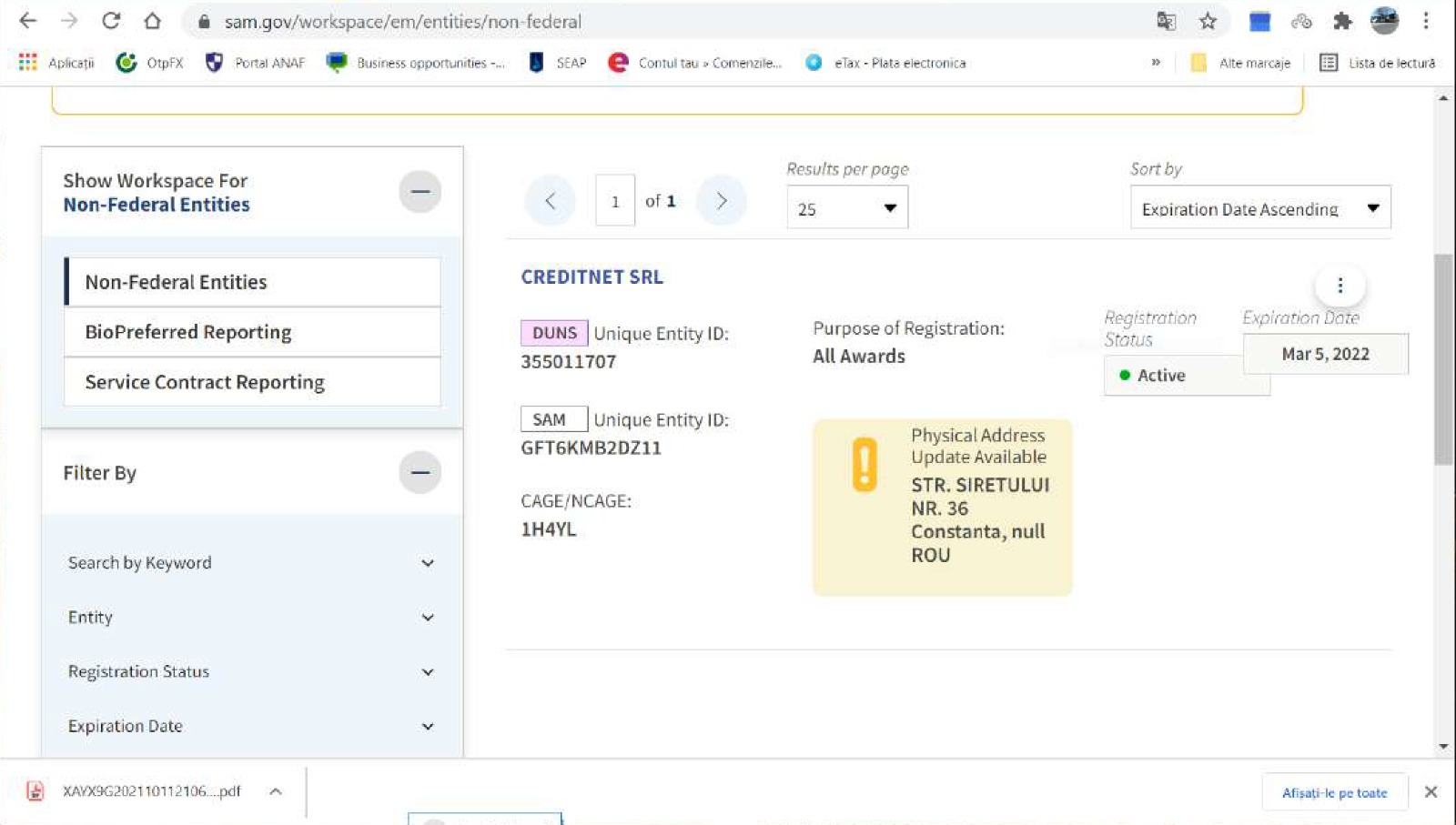
Task: Close the downloads bar
Action: pos(1431,792)
